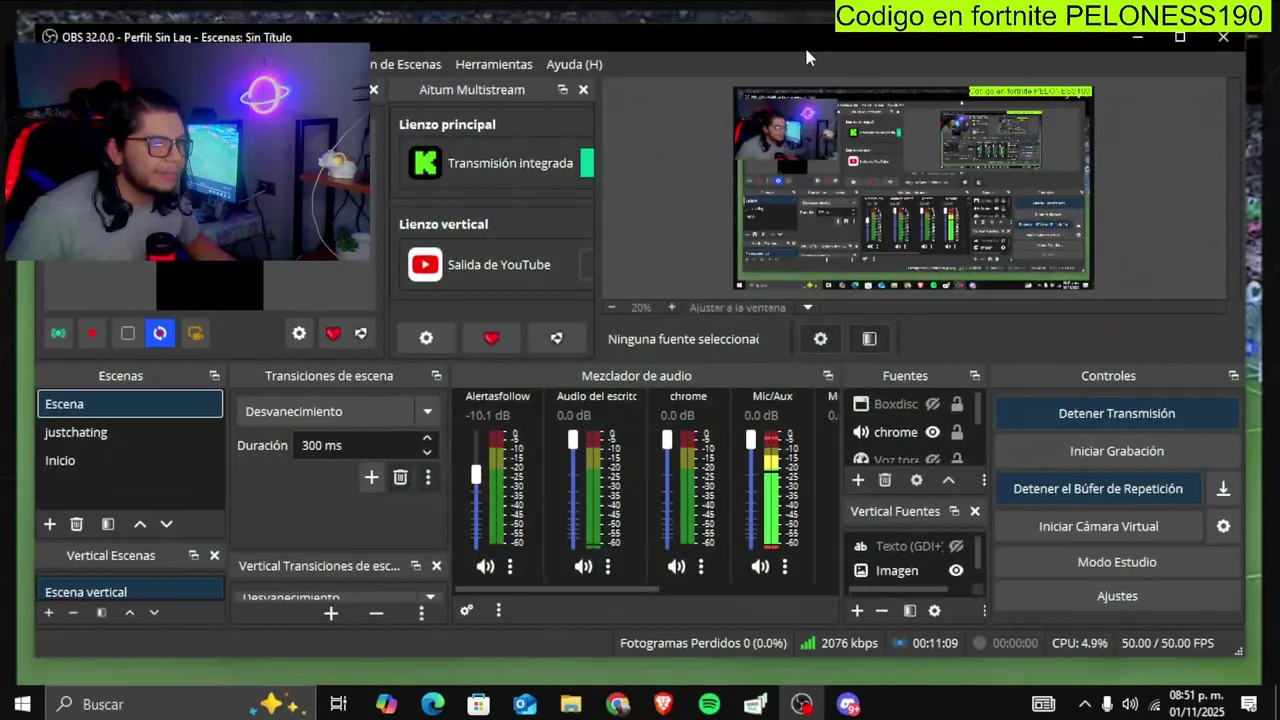Open the Herramientas menu

pos(494,64)
